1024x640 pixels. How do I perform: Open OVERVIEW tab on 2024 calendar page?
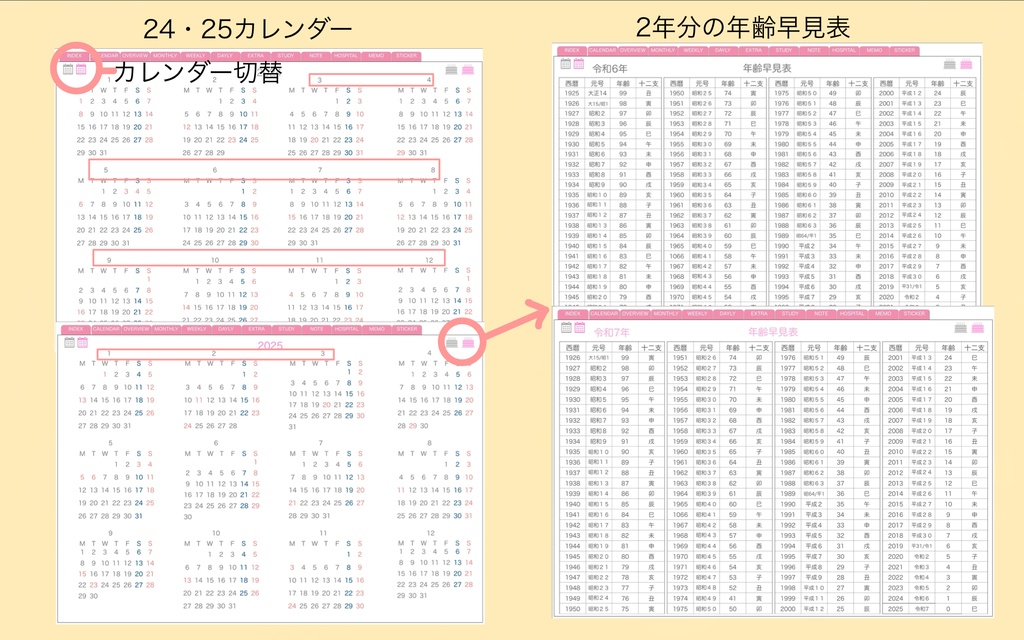click(135, 56)
